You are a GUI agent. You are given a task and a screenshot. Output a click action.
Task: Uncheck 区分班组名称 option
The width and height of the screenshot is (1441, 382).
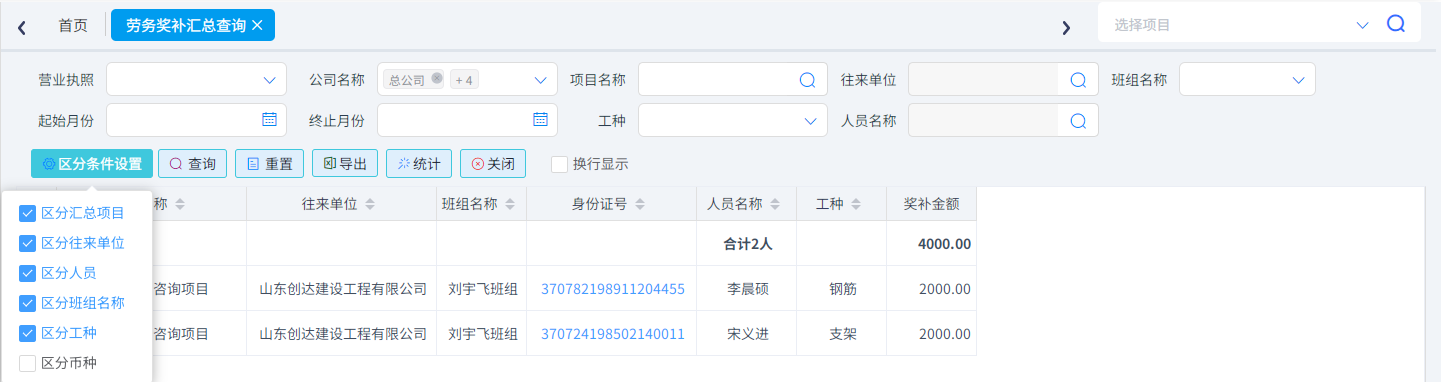pyautogui.click(x=27, y=302)
